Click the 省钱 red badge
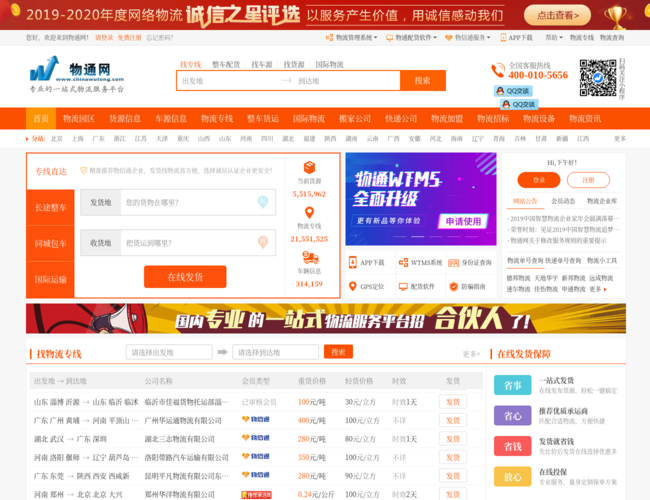650x500 pixels. (x=512, y=446)
